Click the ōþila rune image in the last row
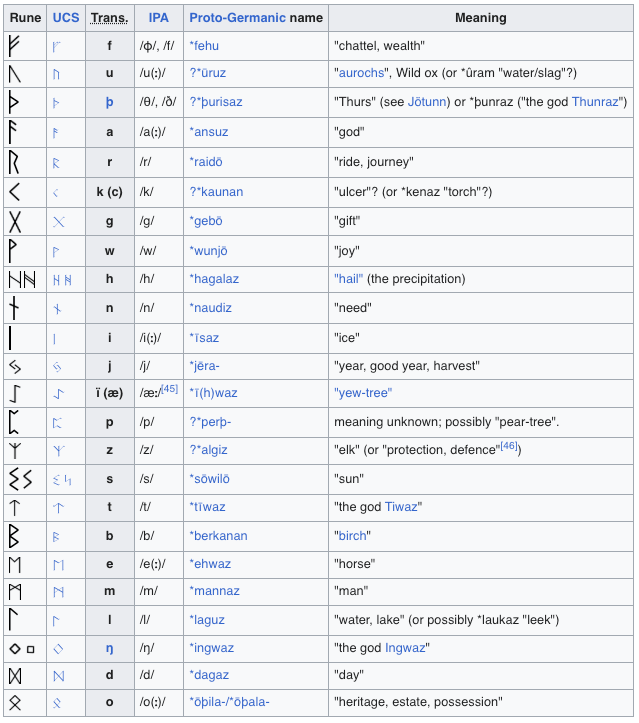 click(15, 703)
